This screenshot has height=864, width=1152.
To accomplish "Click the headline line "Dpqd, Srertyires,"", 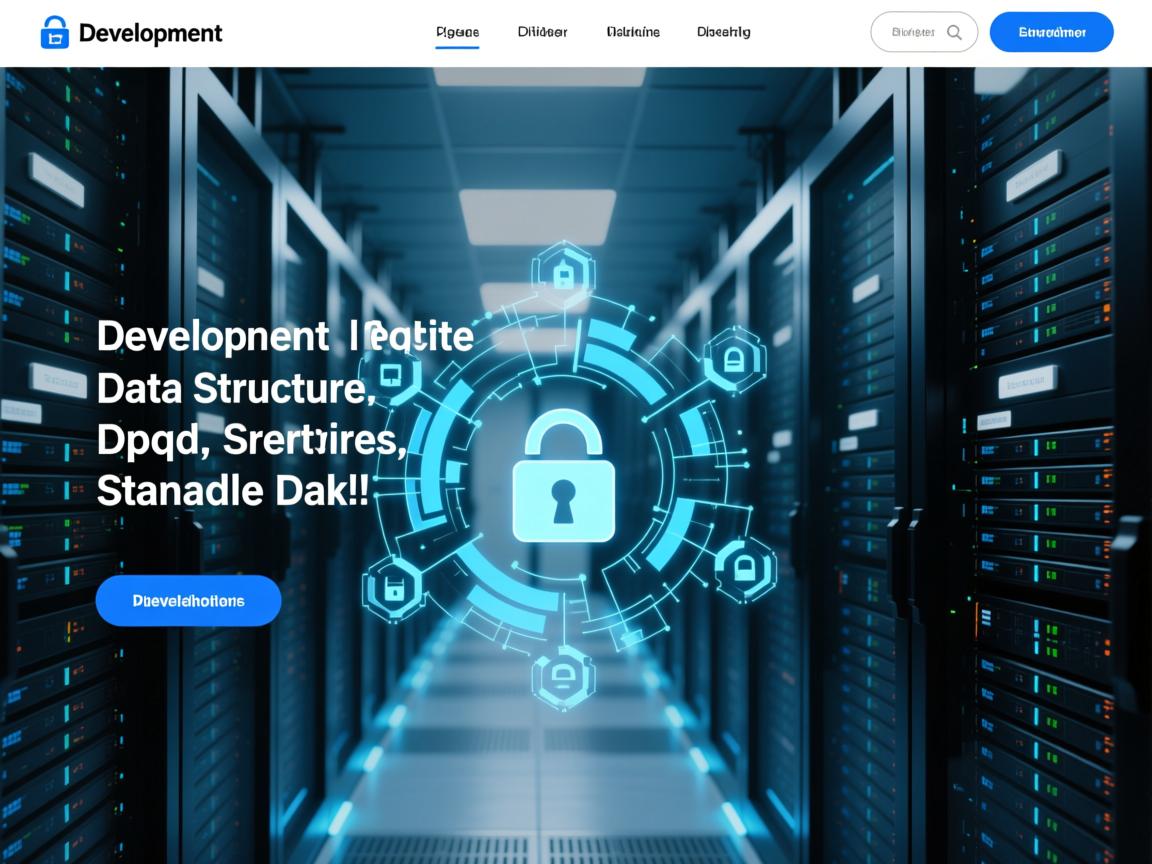I will pyautogui.click(x=251, y=440).
